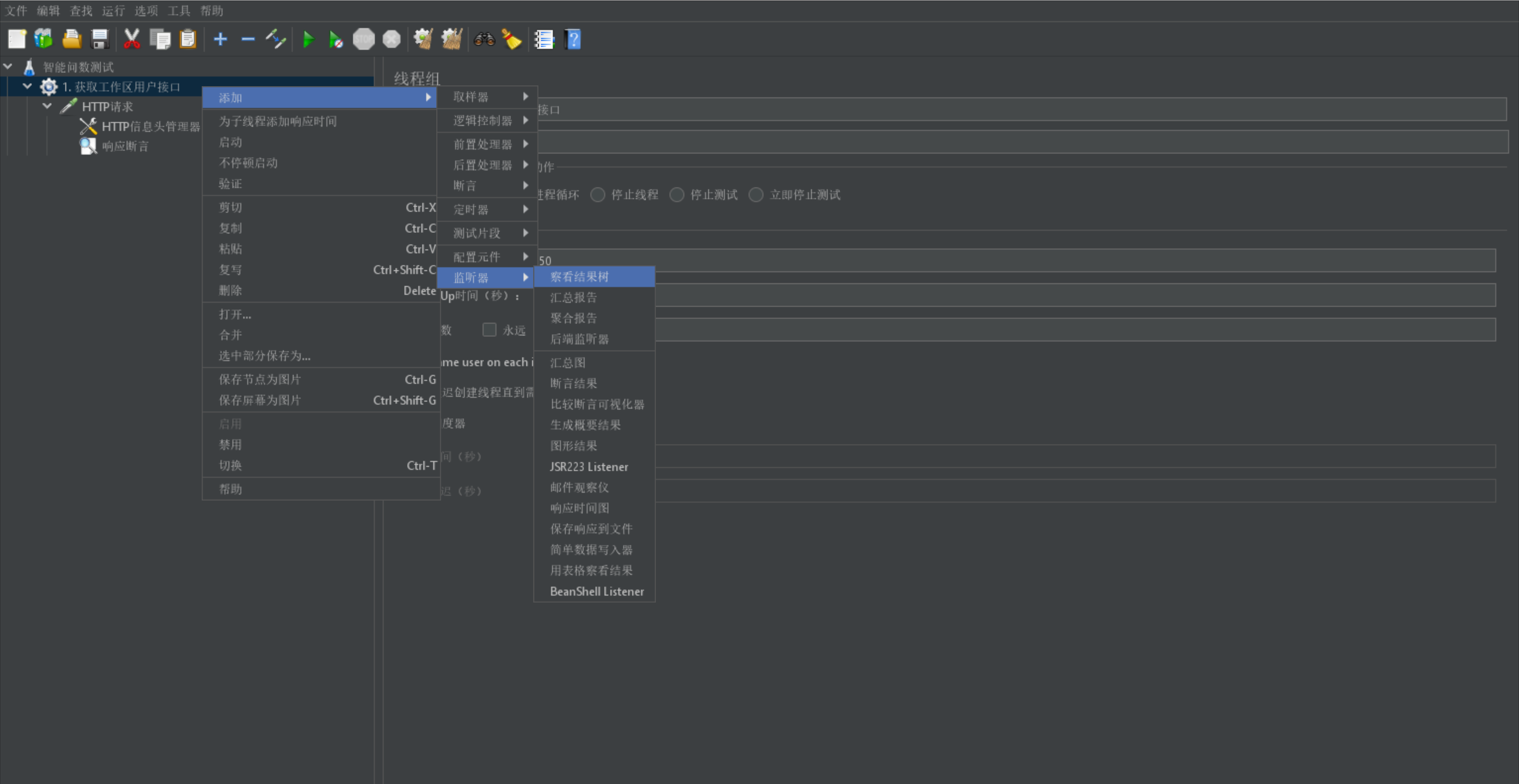Tick the 永远 loop checkbox
The height and width of the screenshot is (784, 1519).
tap(489, 329)
